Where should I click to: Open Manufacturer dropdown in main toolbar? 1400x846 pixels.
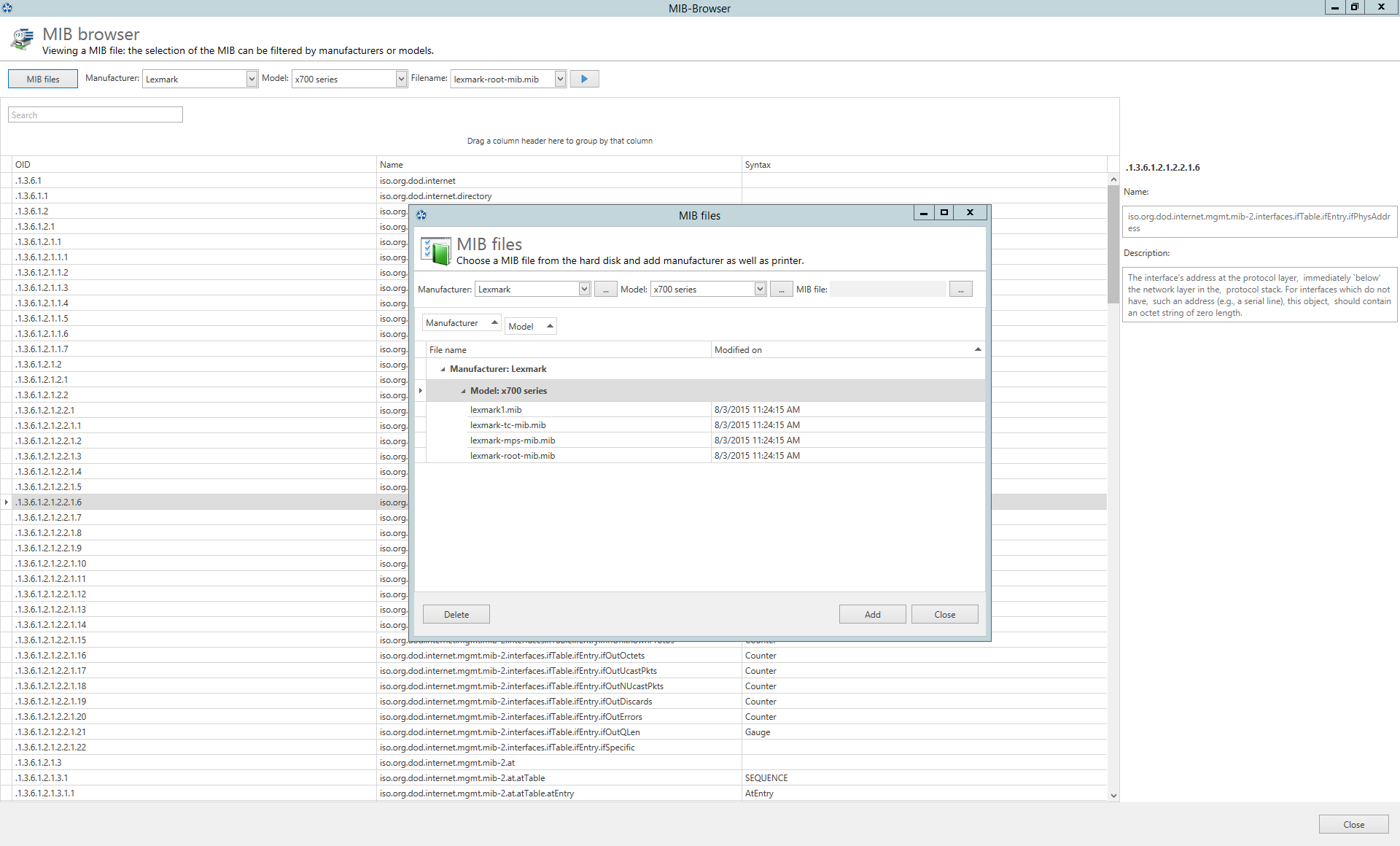coord(252,79)
